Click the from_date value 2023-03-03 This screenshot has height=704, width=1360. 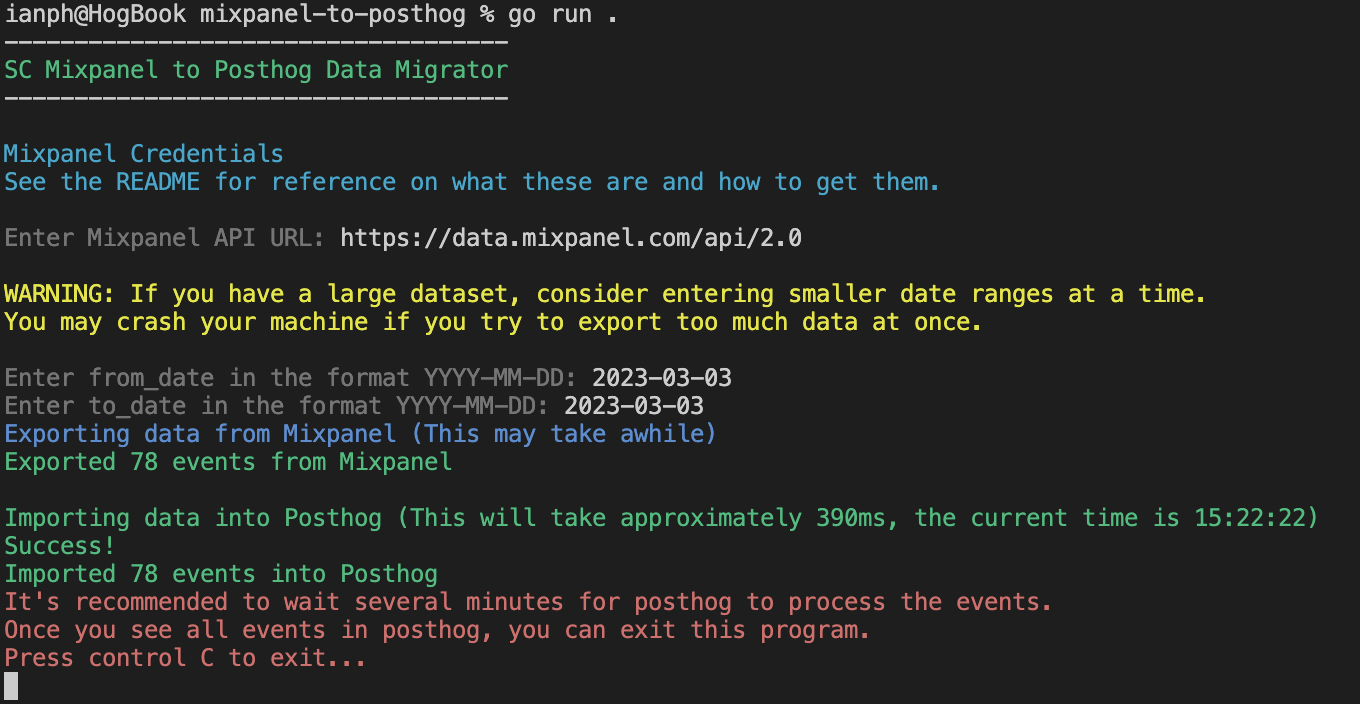[x=661, y=378]
